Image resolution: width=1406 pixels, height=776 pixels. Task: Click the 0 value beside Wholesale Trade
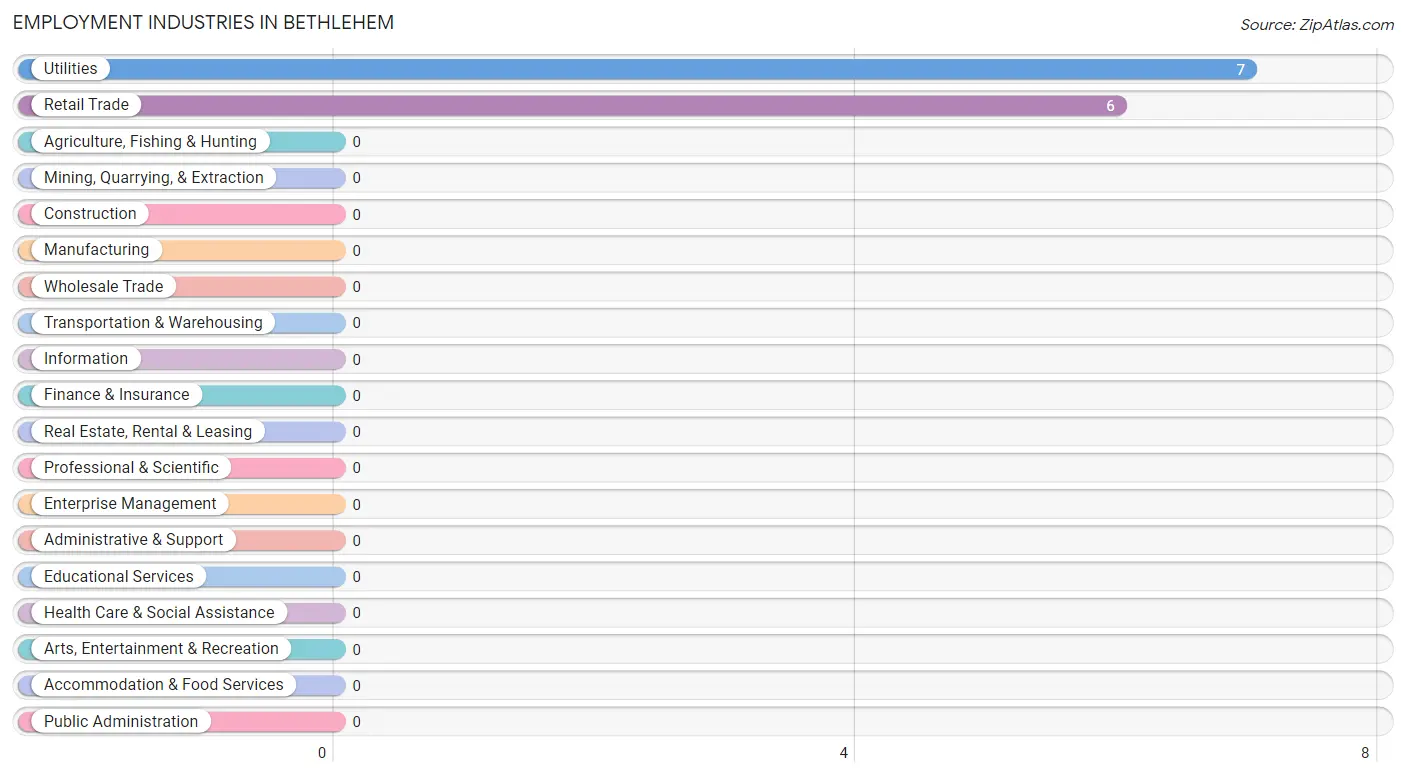click(x=356, y=287)
